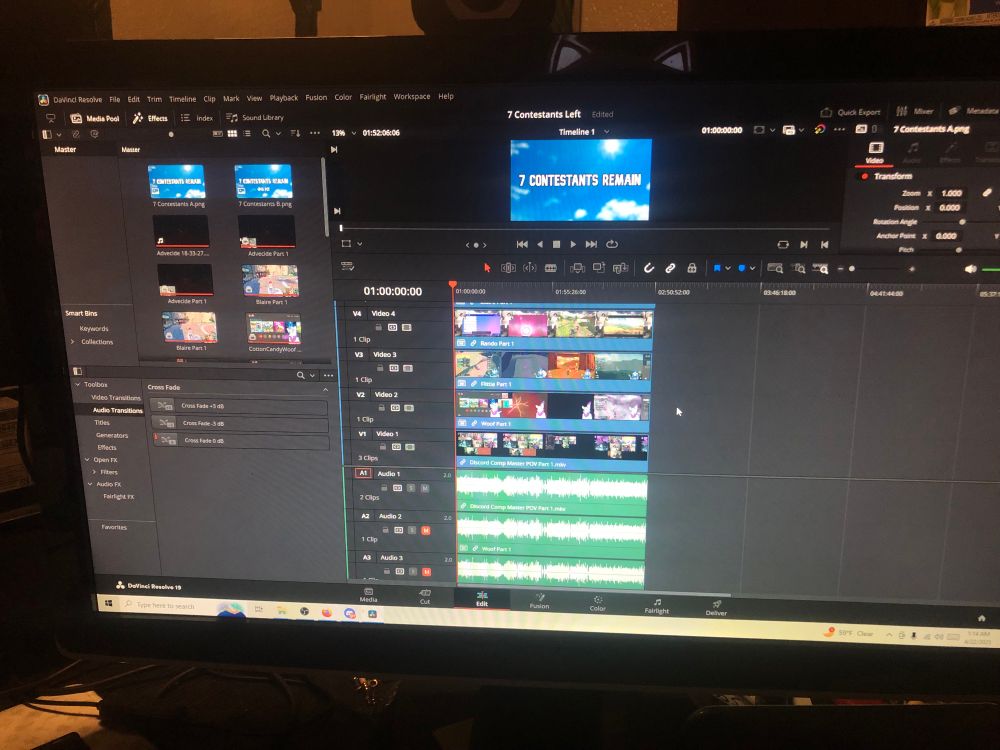Screen dimensions: 1000x750
Task: Toggle the Loop playback button
Action: click(612, 244)
